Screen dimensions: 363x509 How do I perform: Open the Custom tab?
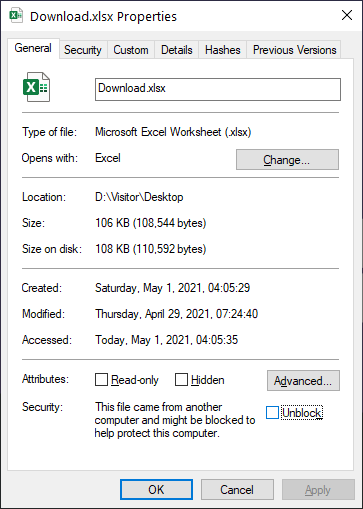coord(131,50)
